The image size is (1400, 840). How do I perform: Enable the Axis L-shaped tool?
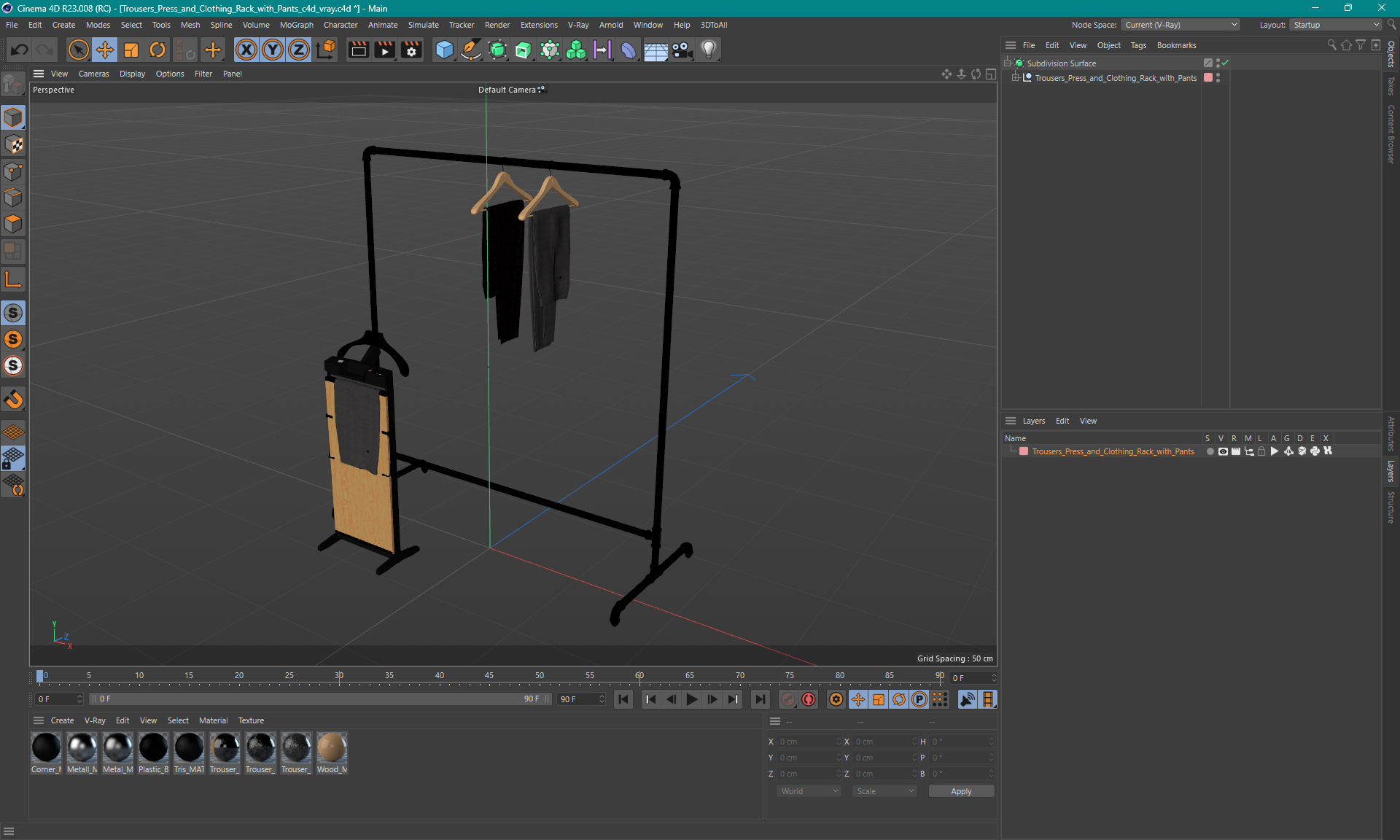pos(13,279)
